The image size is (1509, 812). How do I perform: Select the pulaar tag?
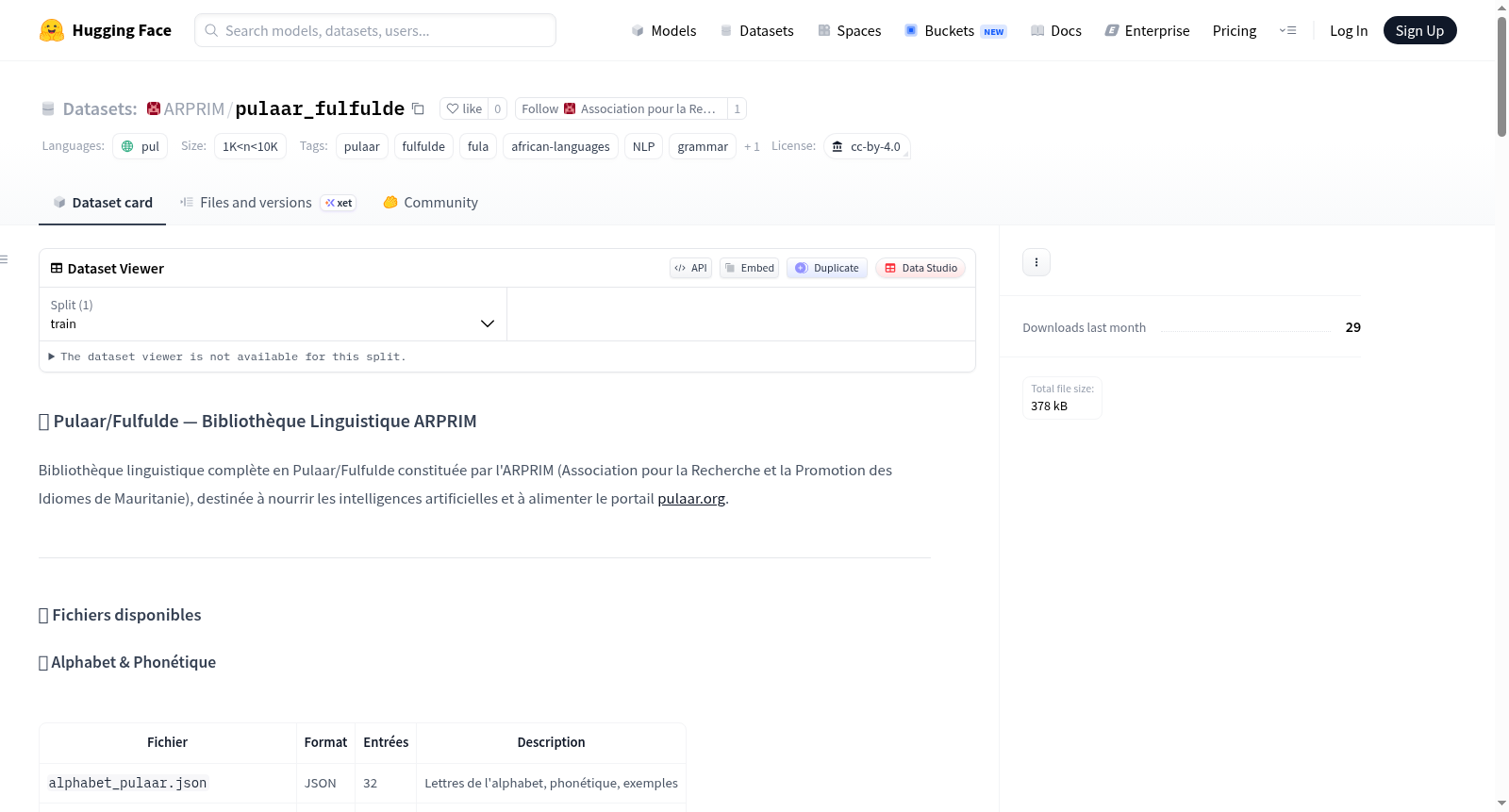click(x=362, y=146)
